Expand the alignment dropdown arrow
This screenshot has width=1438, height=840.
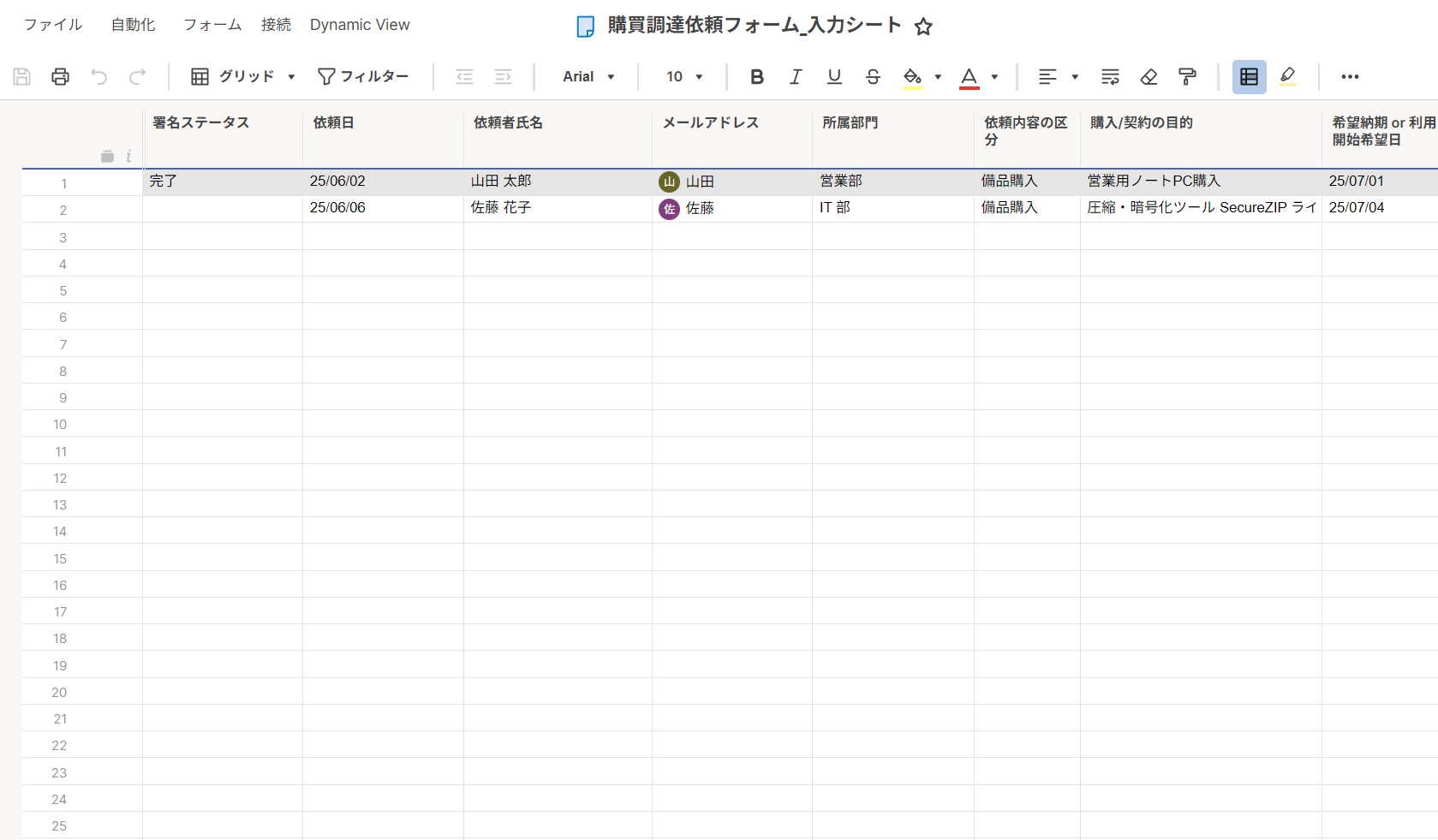coord(1075,76)
